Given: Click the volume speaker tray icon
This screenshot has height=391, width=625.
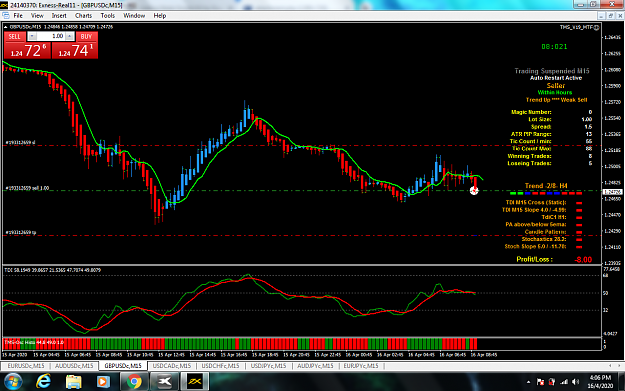Looking at the screenshot, I should 576,382.
